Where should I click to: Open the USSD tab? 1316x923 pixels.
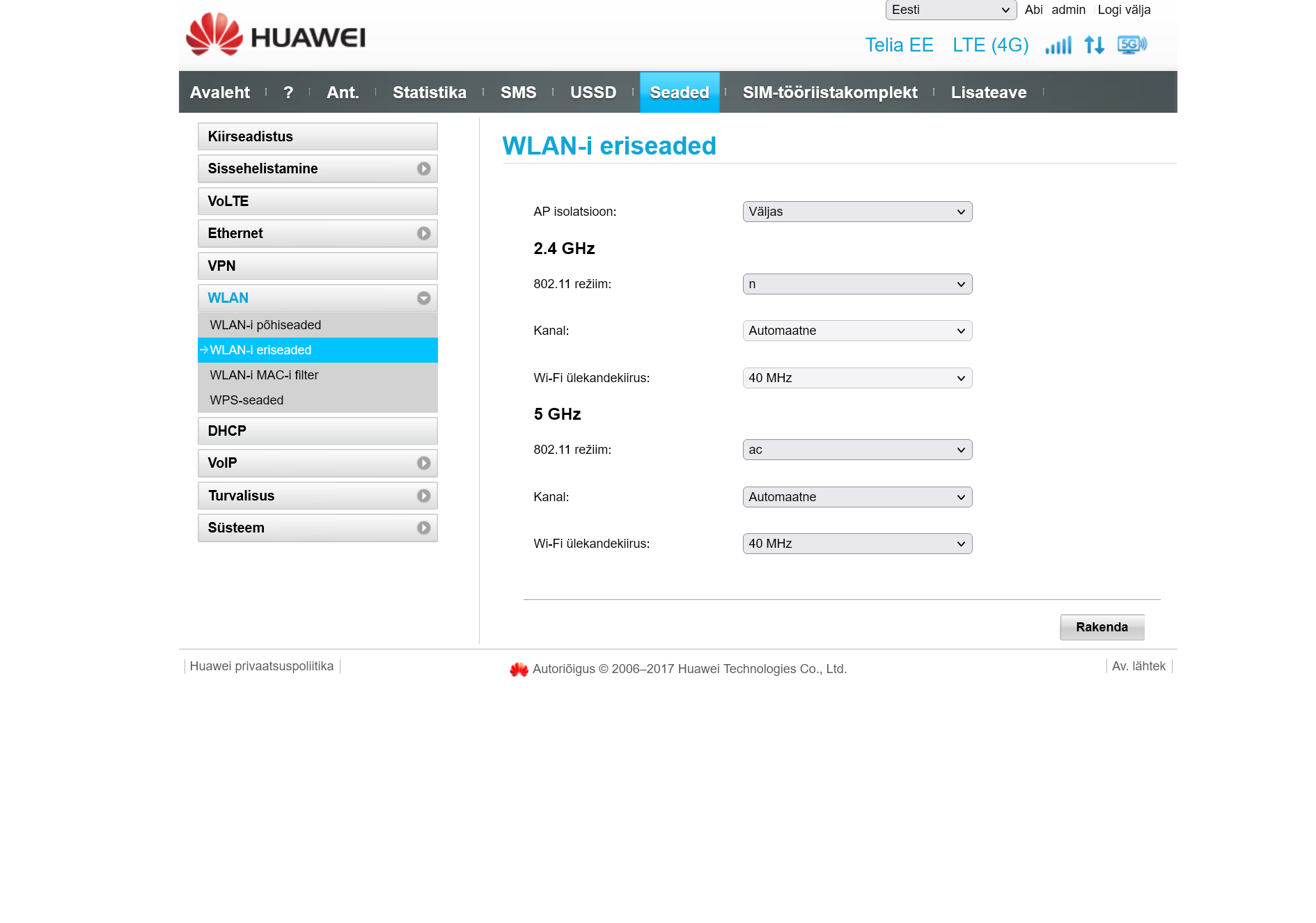pos(593,93)
